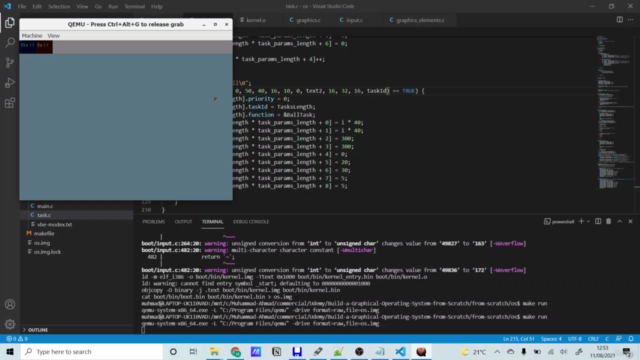Show the PROBLEMS panel tab
This screenshot has width=640, height=360.
(x=153, y=222)
